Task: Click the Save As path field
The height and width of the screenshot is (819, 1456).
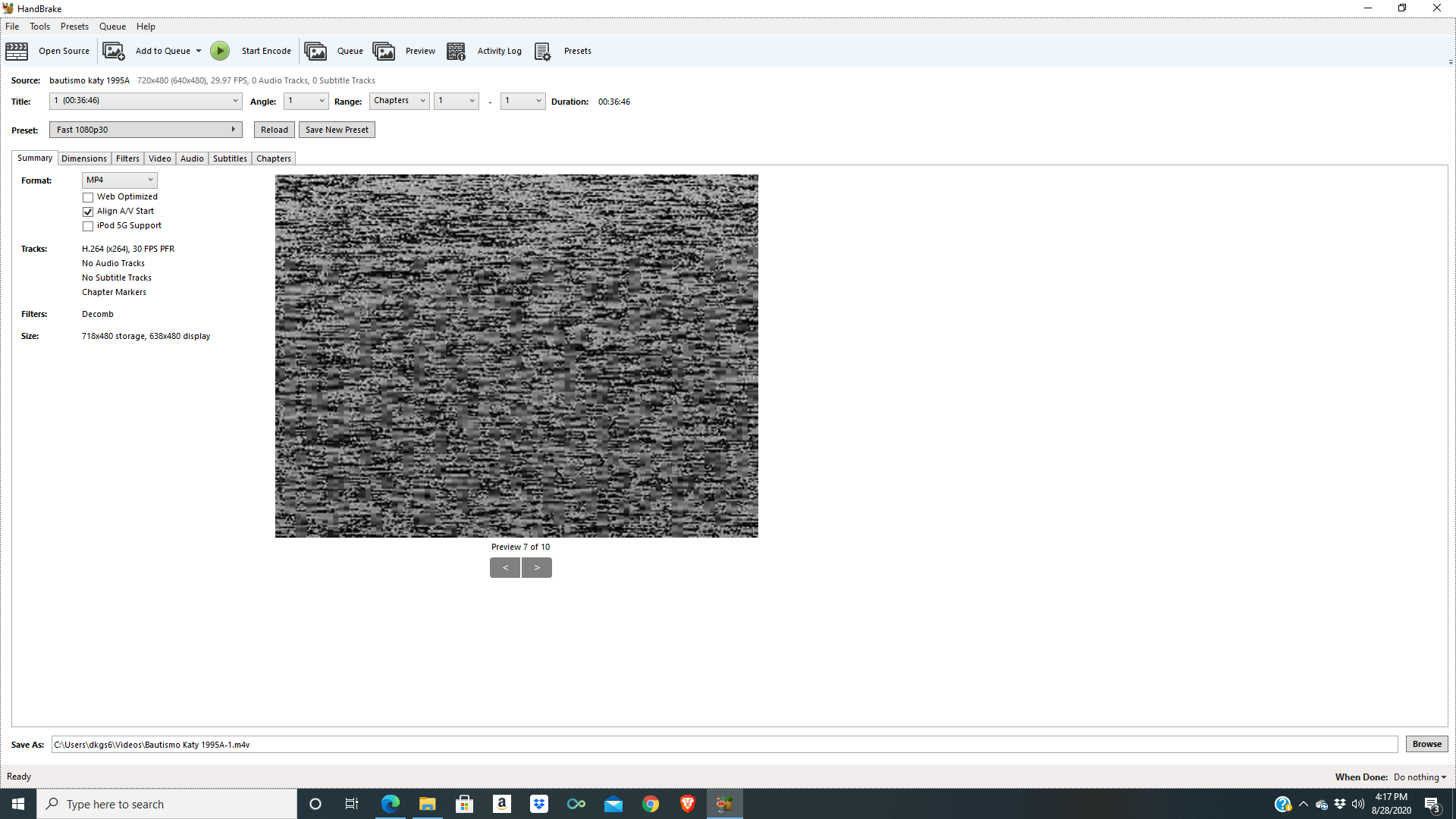Action: pos(724,745)
